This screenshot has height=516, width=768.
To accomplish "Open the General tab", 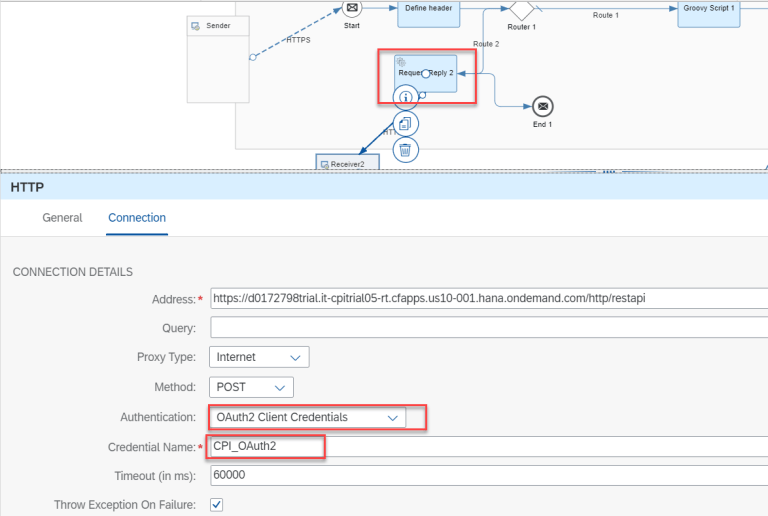I will pyautogui.click(x=62, y=218).
